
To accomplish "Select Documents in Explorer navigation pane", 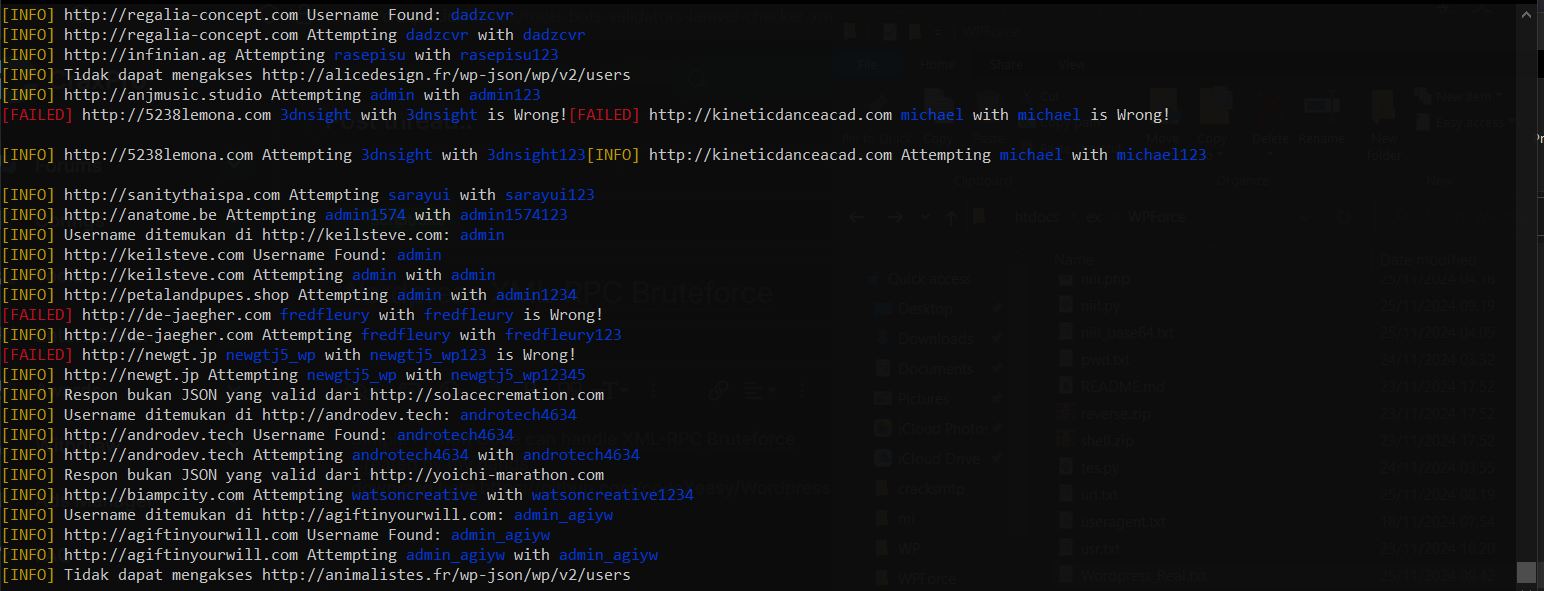I will (x=925, y=369).
